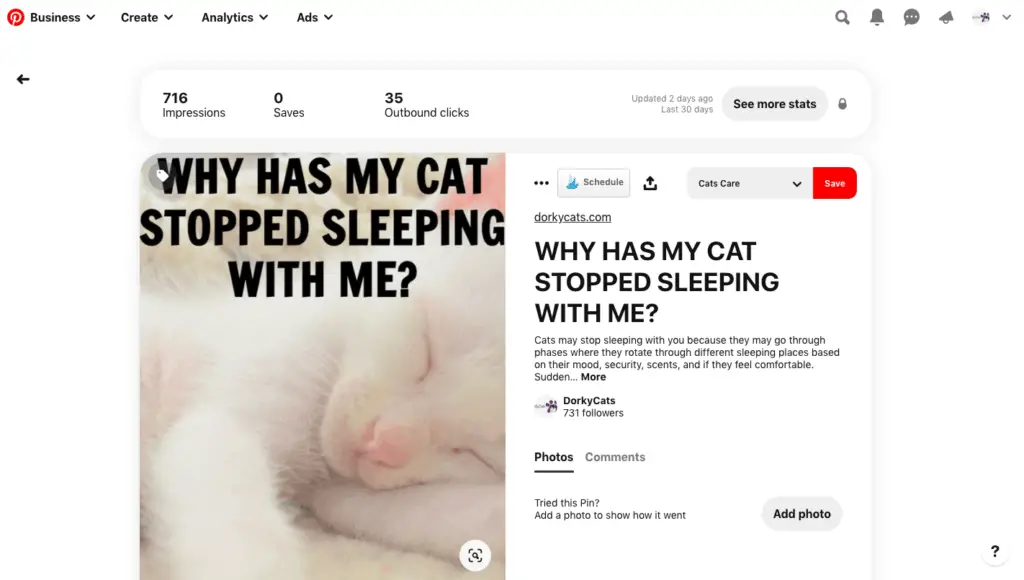Click the share upload icon
Image resolution: width=1024 pixels, height=580 pixels.
pyautogui.click(x=650, y=183)
